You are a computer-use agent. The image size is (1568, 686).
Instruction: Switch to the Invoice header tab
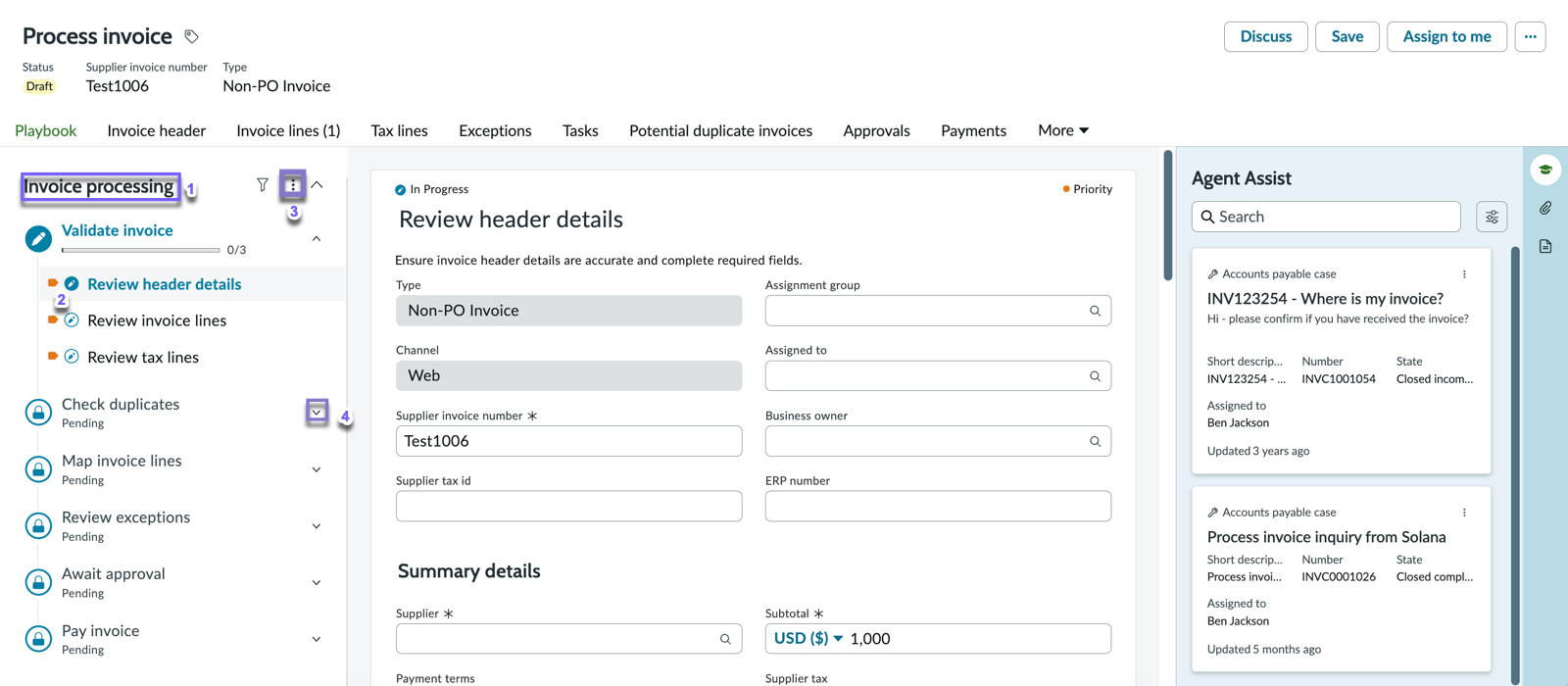pos(157,130)
